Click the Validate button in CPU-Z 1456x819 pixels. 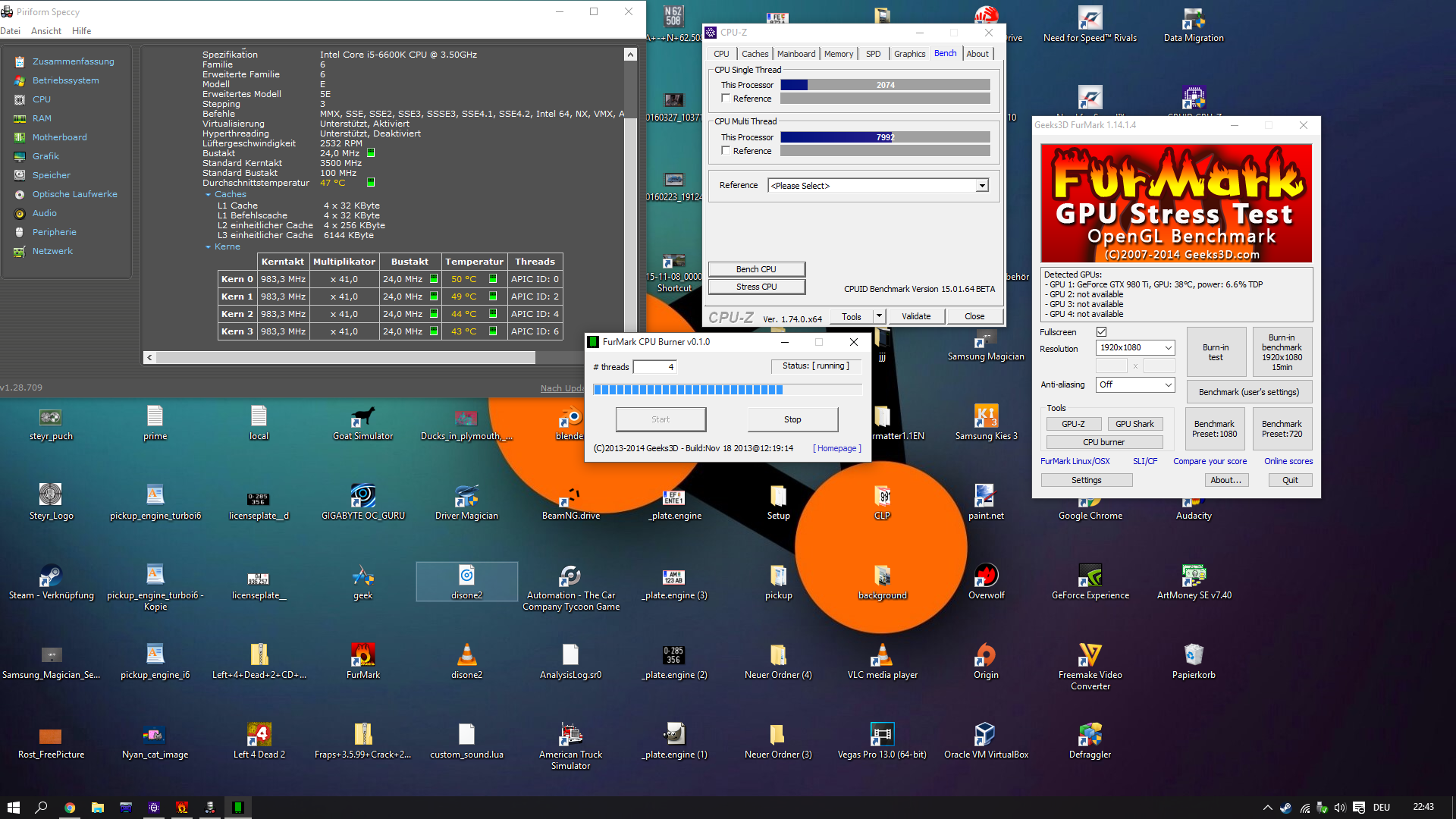(x=916, y=317)
